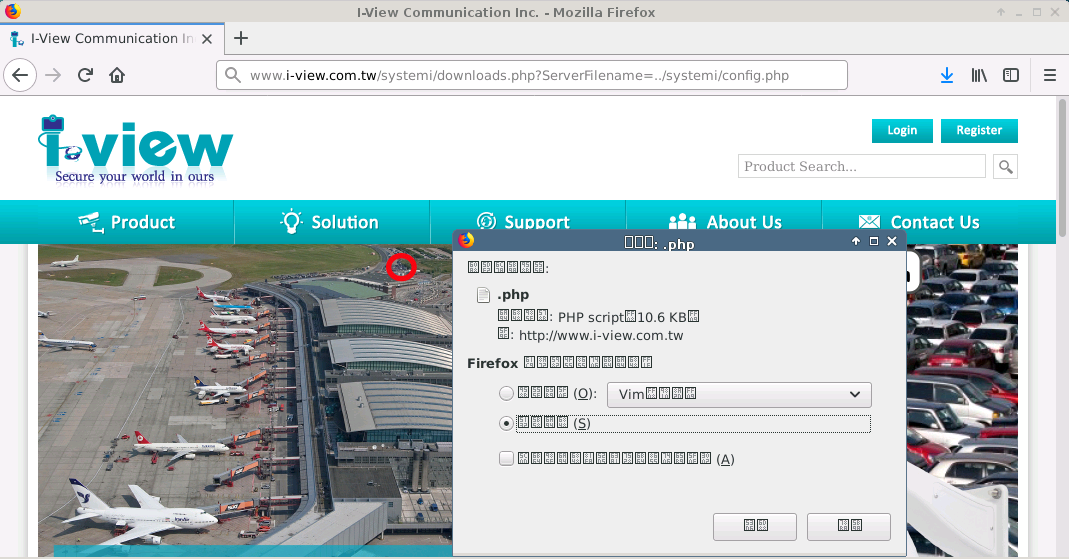Screen dimensions: 1069x559
Task: Click the Firefox icon in dialog title bar
Action: pyautogui.click(x=466, y=240)
